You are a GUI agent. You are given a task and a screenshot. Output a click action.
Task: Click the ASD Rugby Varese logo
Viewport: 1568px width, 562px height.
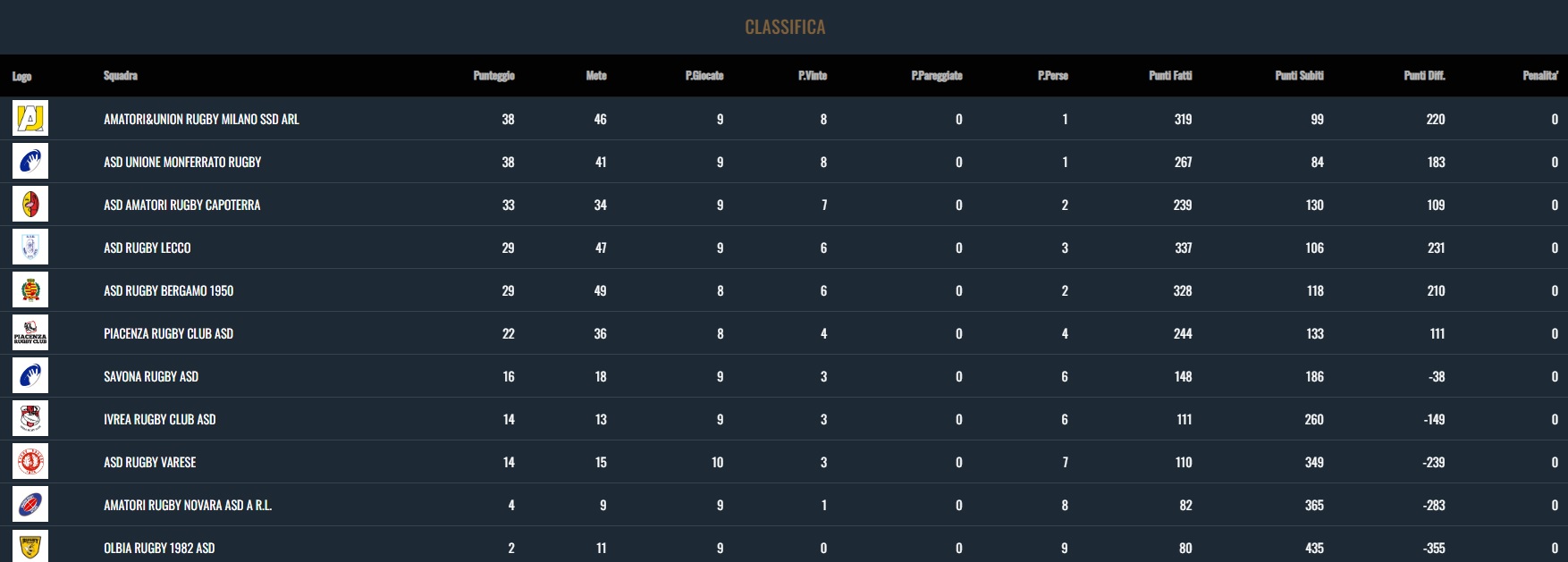click(30, 462)
